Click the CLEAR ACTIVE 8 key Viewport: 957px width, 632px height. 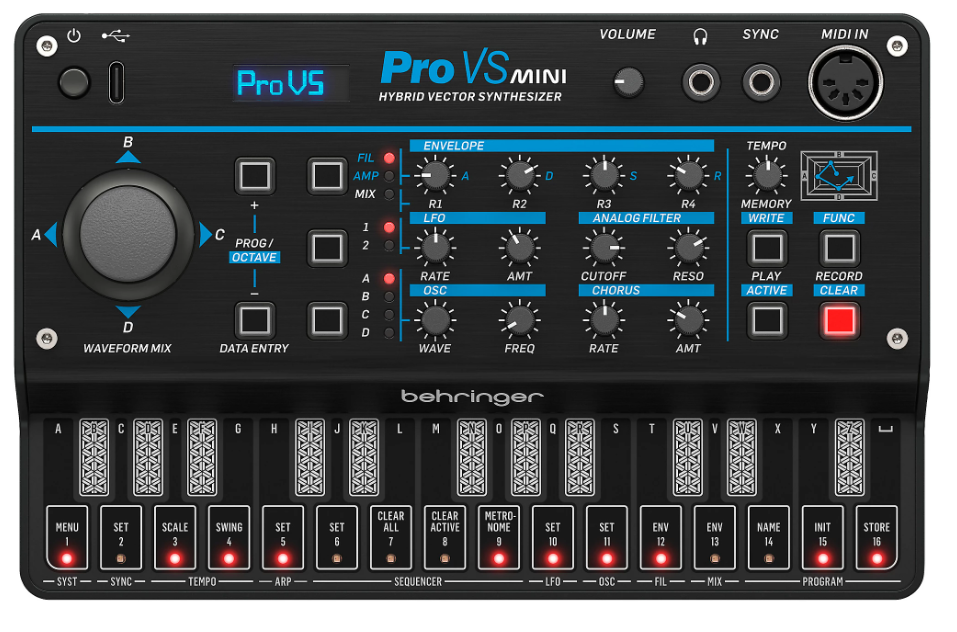445,537
